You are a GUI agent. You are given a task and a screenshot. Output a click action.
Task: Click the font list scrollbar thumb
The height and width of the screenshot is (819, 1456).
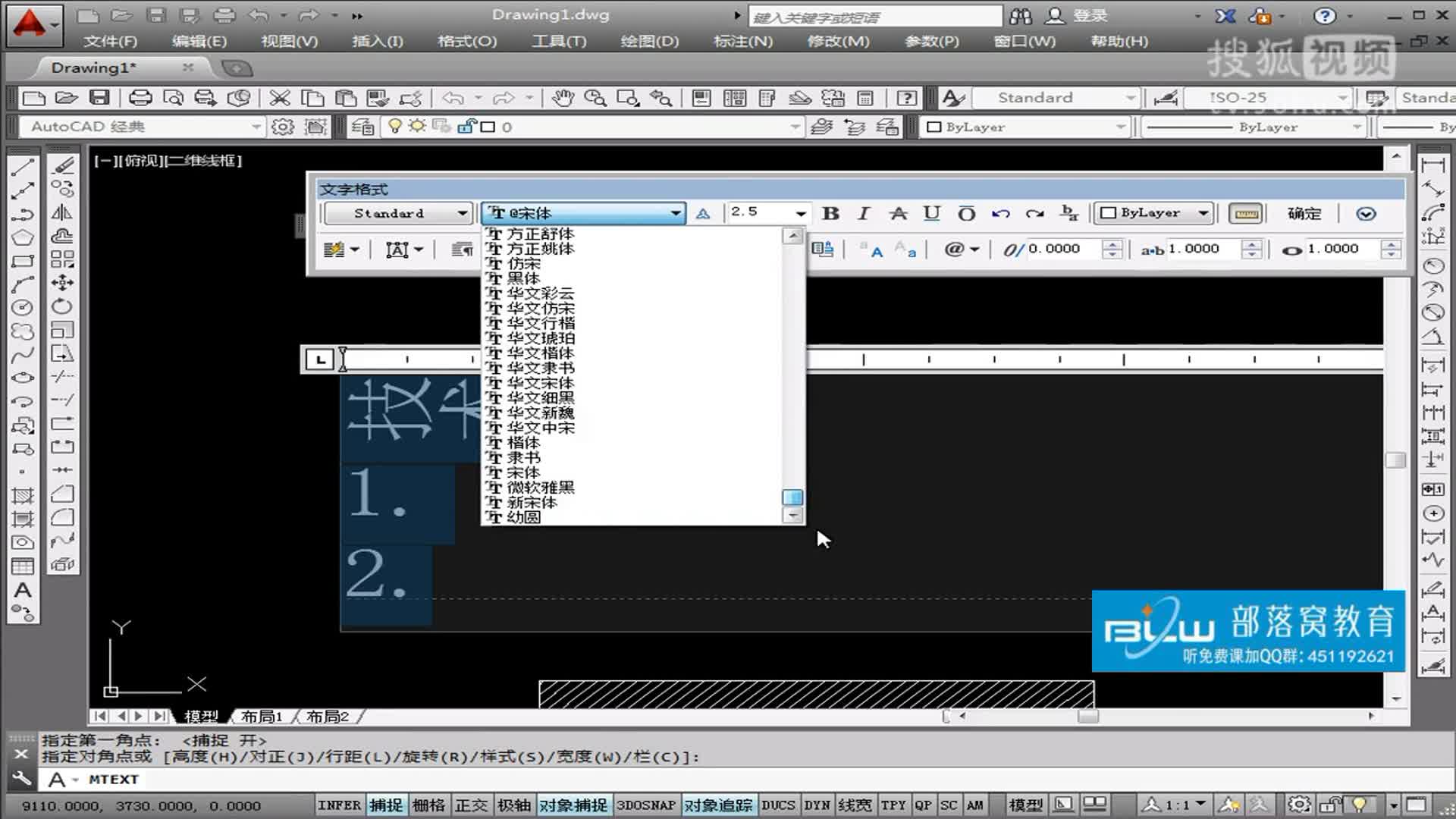(x=792, y=497)
